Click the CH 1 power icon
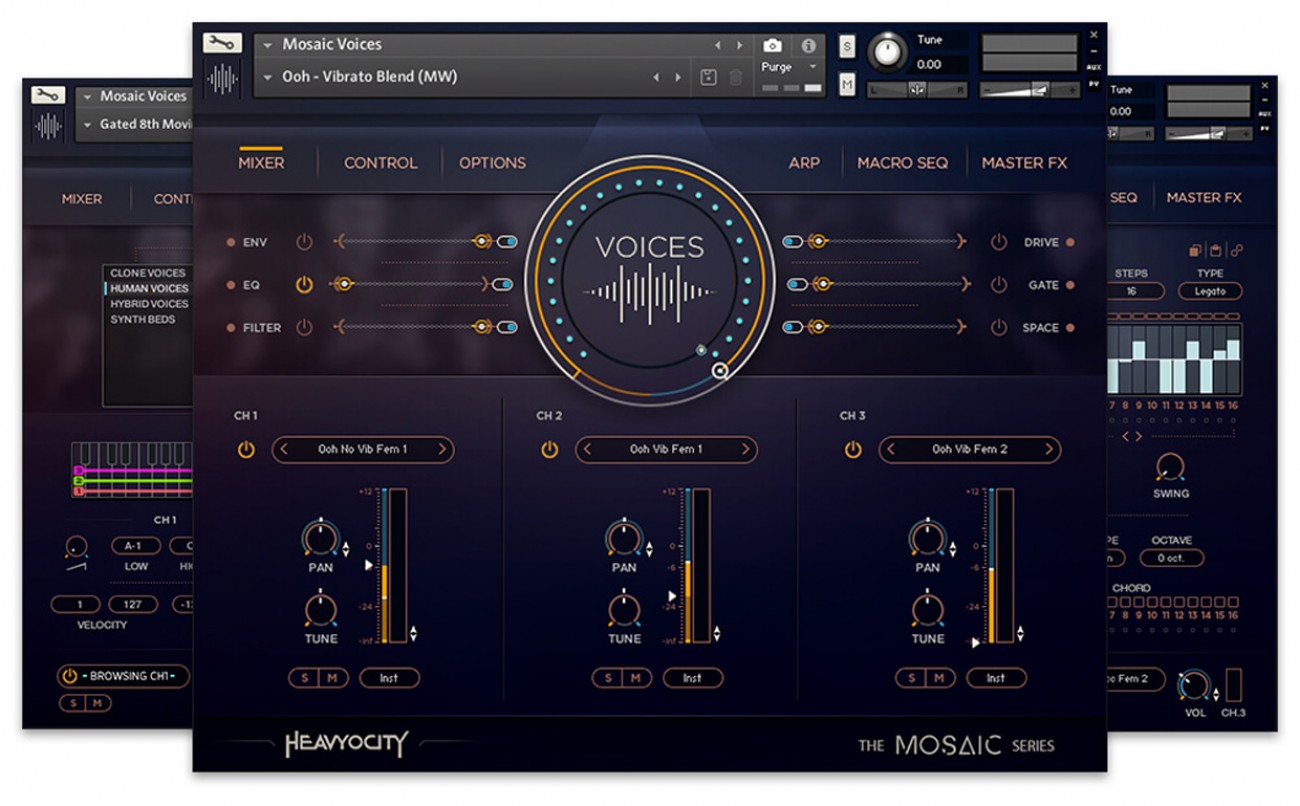 246,450
